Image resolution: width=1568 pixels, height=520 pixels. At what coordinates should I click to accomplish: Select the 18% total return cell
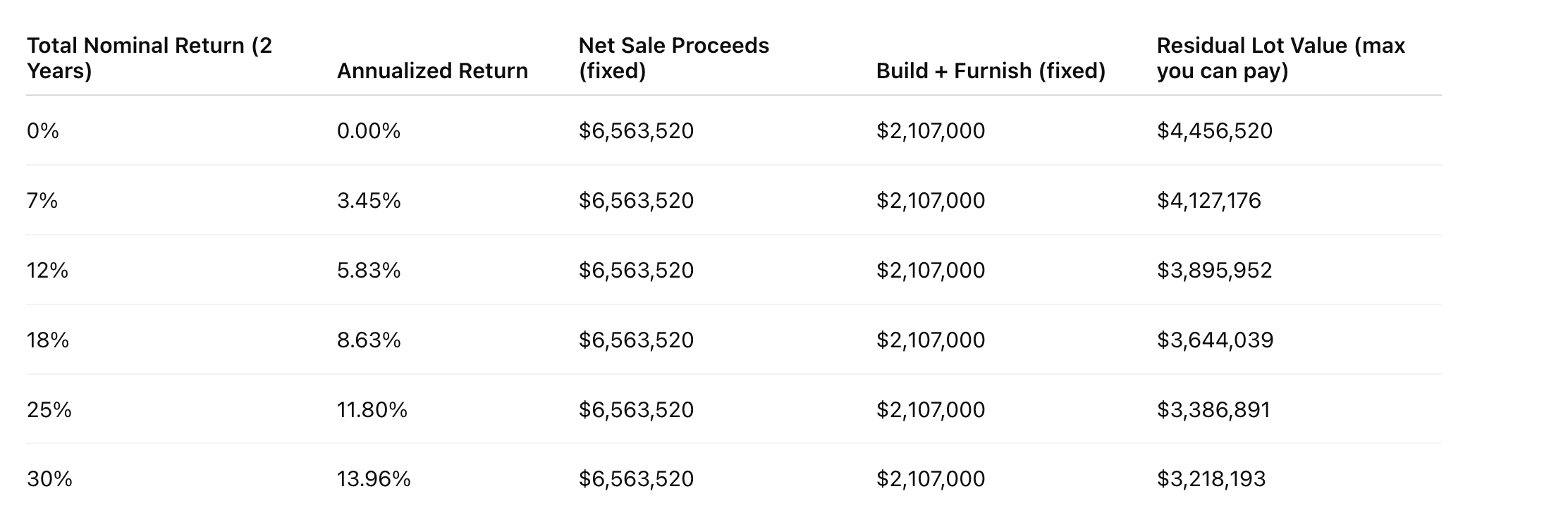(48, 340)
